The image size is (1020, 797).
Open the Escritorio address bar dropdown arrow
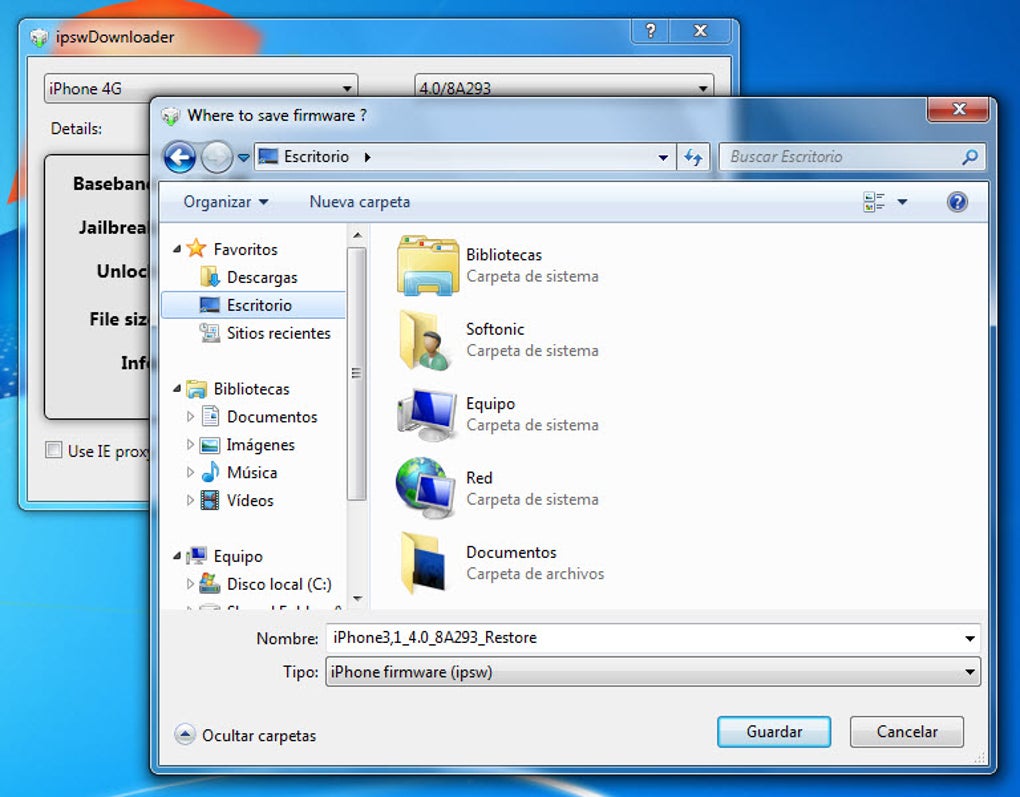click(662, 157)
